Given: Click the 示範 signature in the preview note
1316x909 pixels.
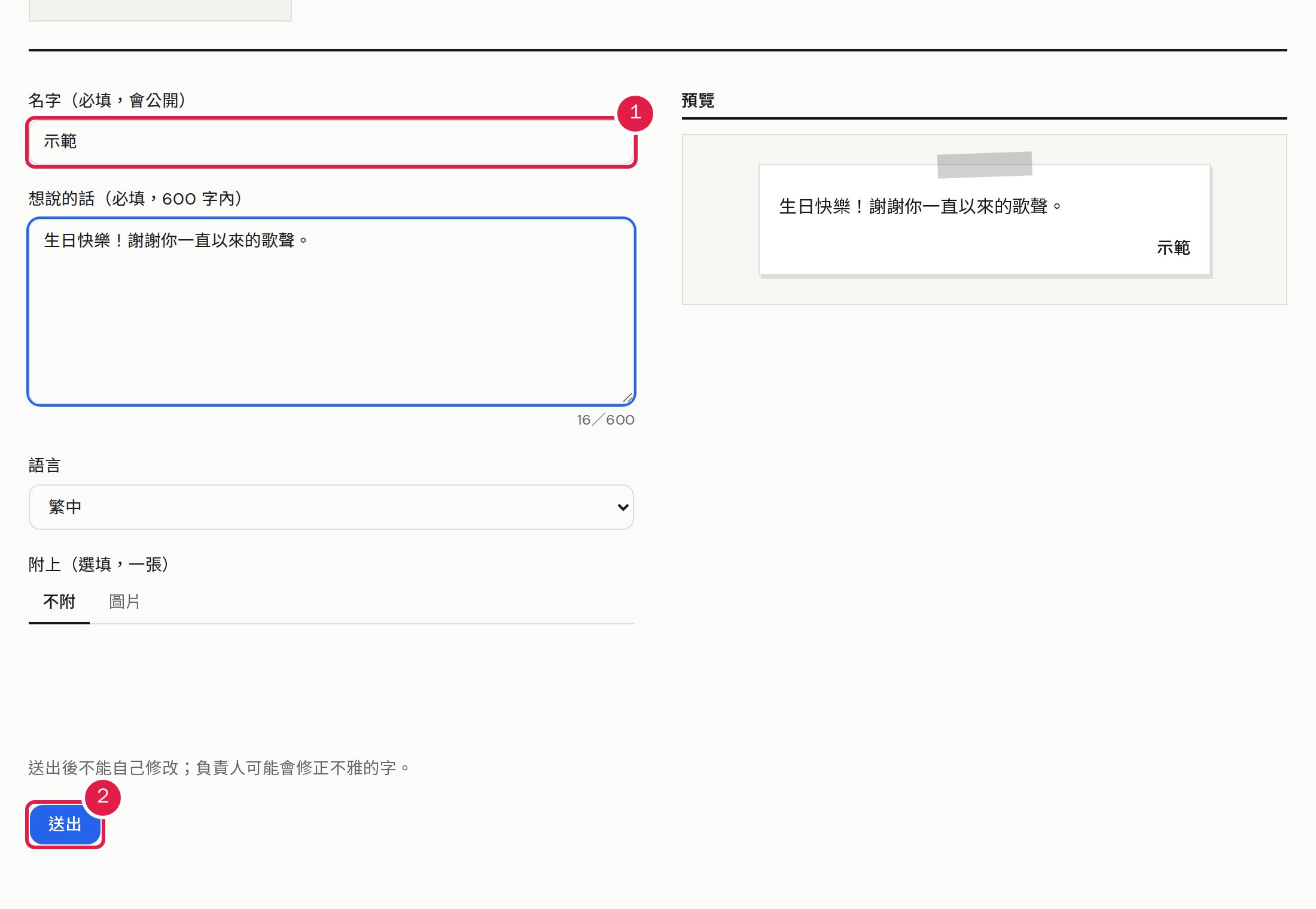Looking at the screenshot, I should coord(1173,248).
